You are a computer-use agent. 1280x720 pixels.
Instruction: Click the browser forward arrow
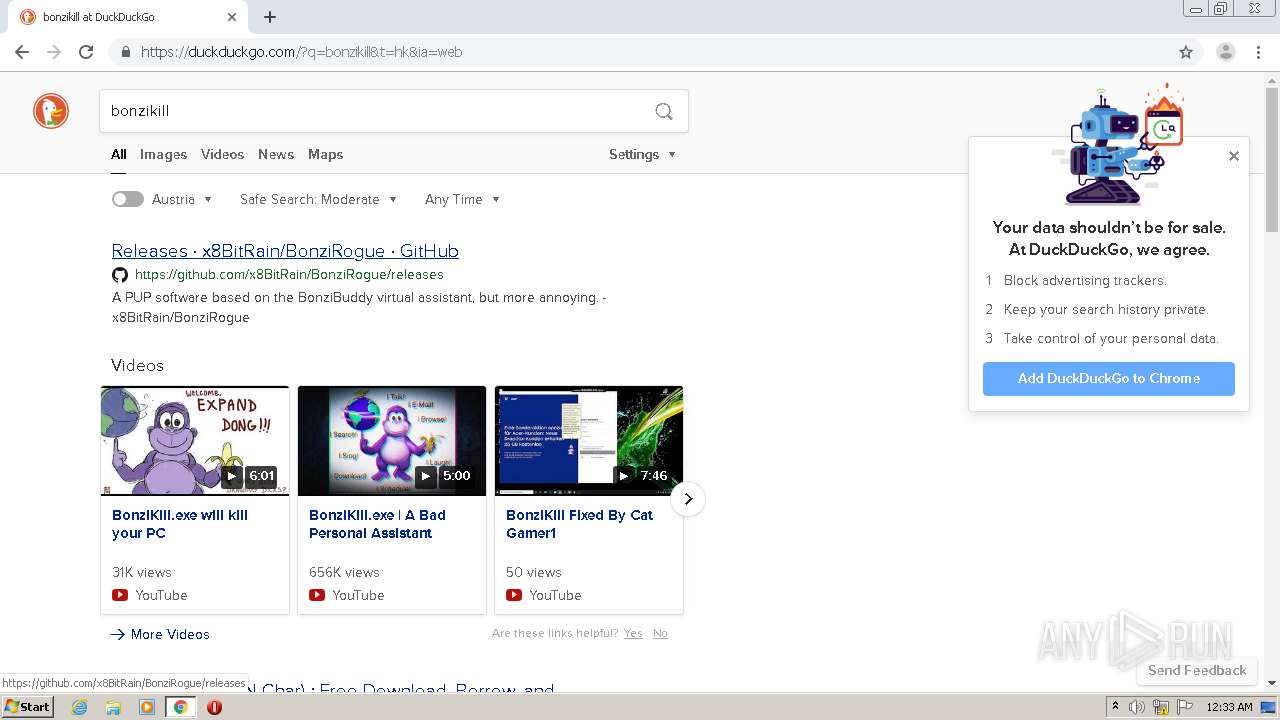click(x=54, y=52)
